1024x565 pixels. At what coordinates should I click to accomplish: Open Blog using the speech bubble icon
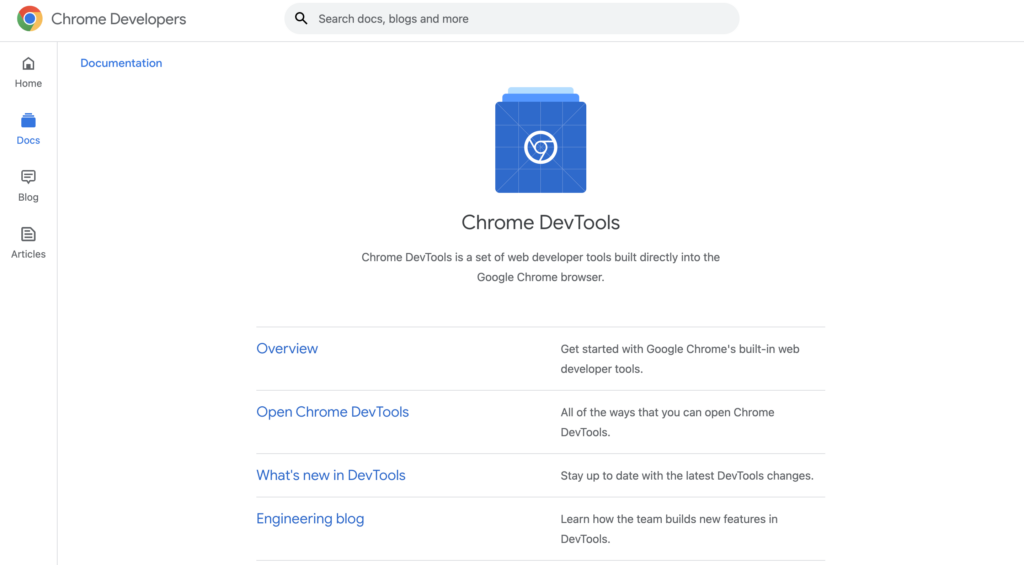point(28,177)
